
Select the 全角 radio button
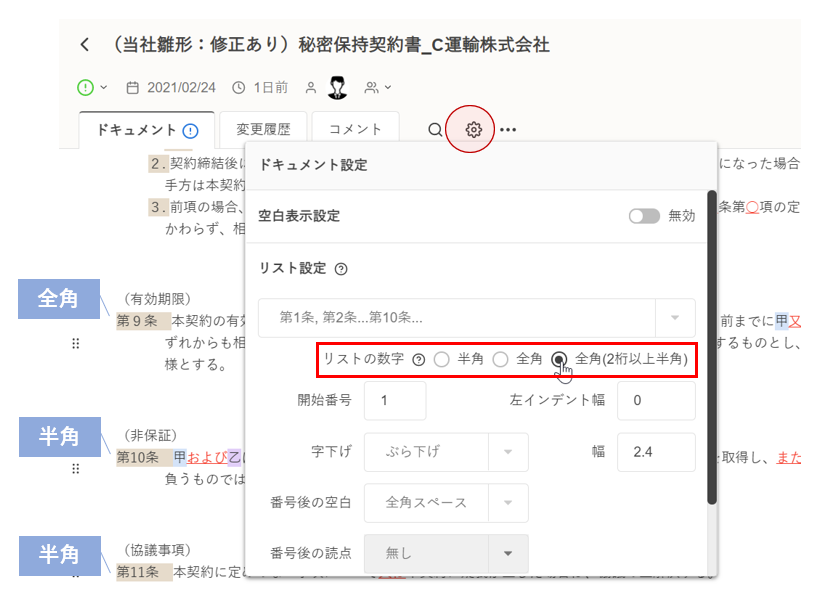pos(500,360)
